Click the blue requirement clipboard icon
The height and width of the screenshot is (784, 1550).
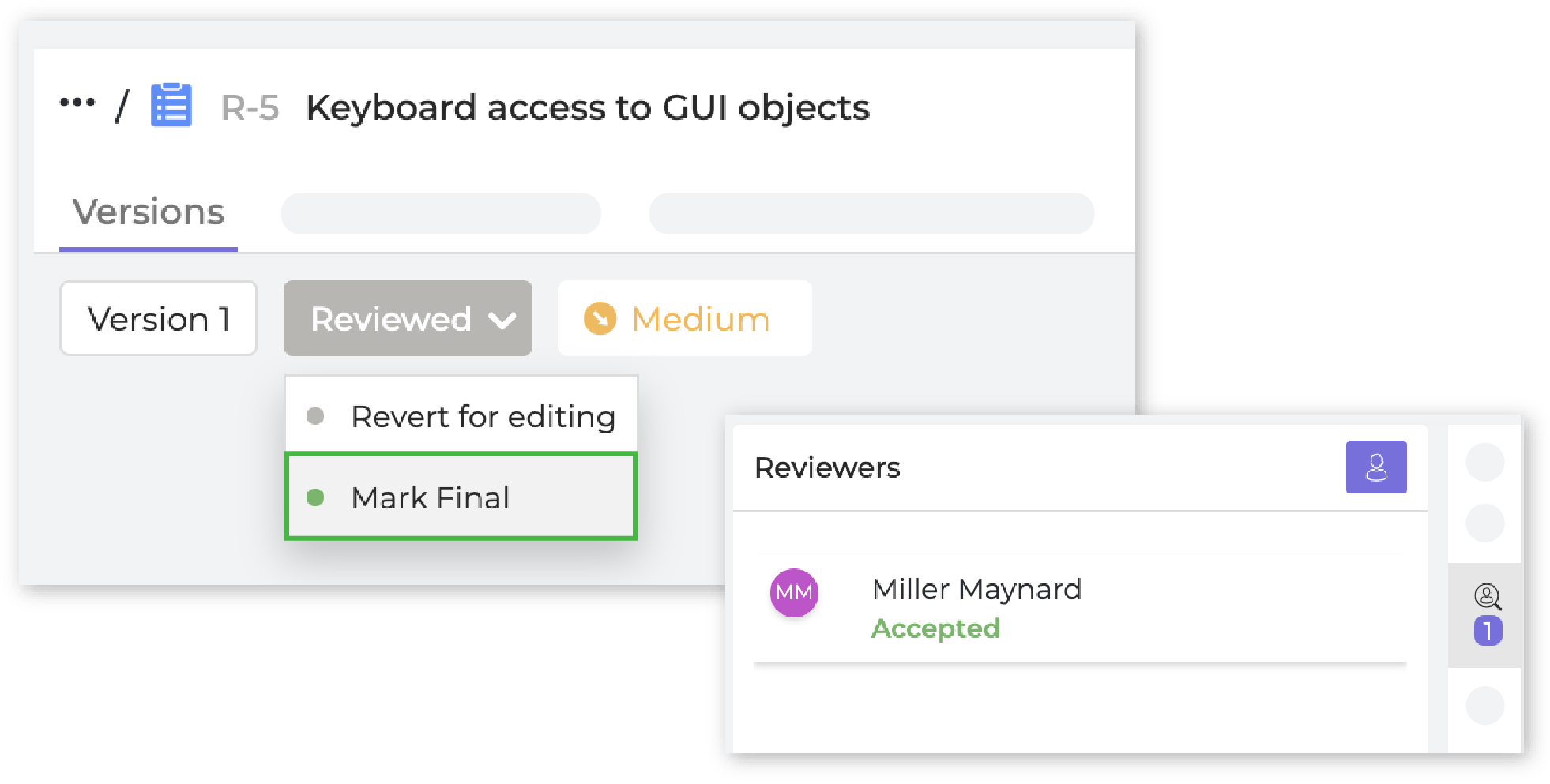pyautogui.click(x=171, y=105)
